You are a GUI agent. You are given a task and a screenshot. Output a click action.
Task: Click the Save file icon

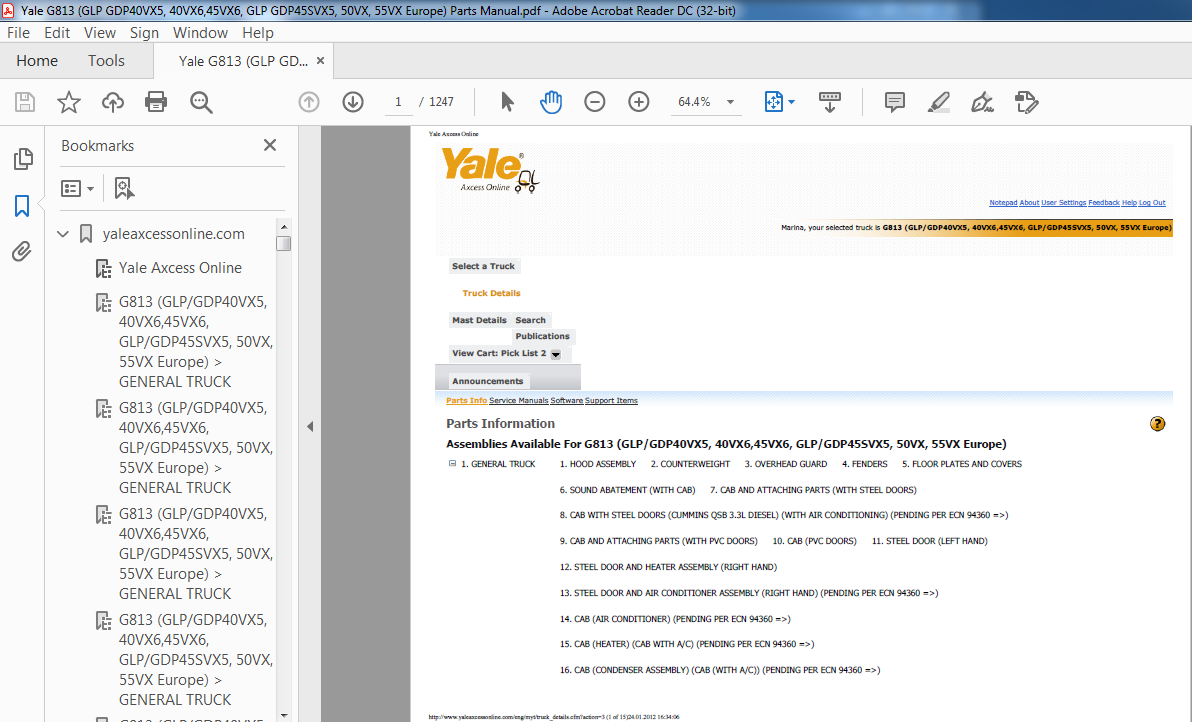point(25,102)
